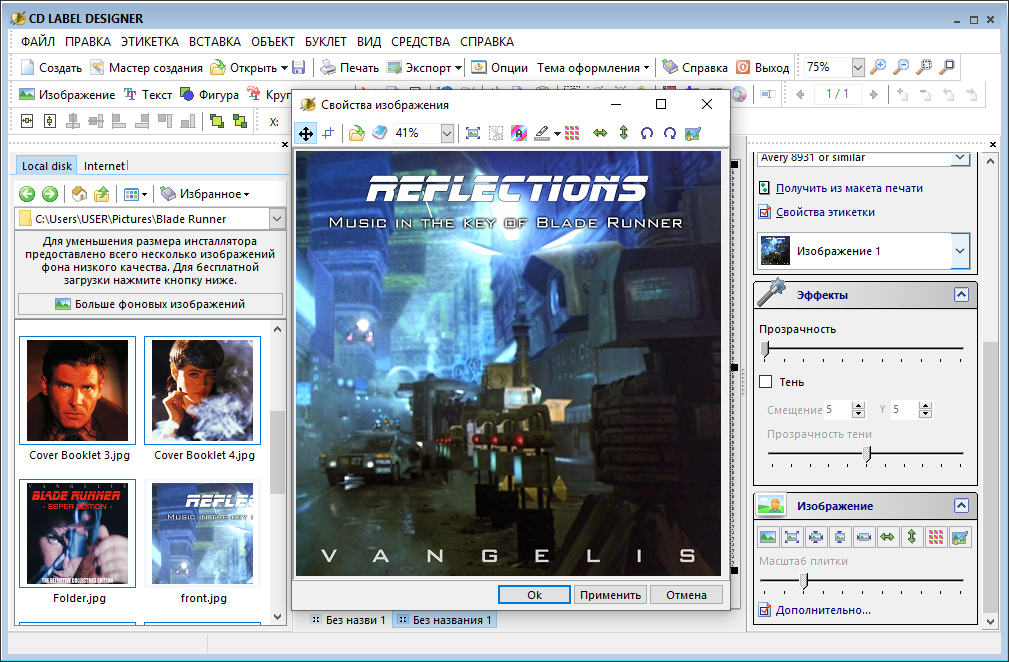Click the eraser icon in the dialog toolbar

[378, 133]
